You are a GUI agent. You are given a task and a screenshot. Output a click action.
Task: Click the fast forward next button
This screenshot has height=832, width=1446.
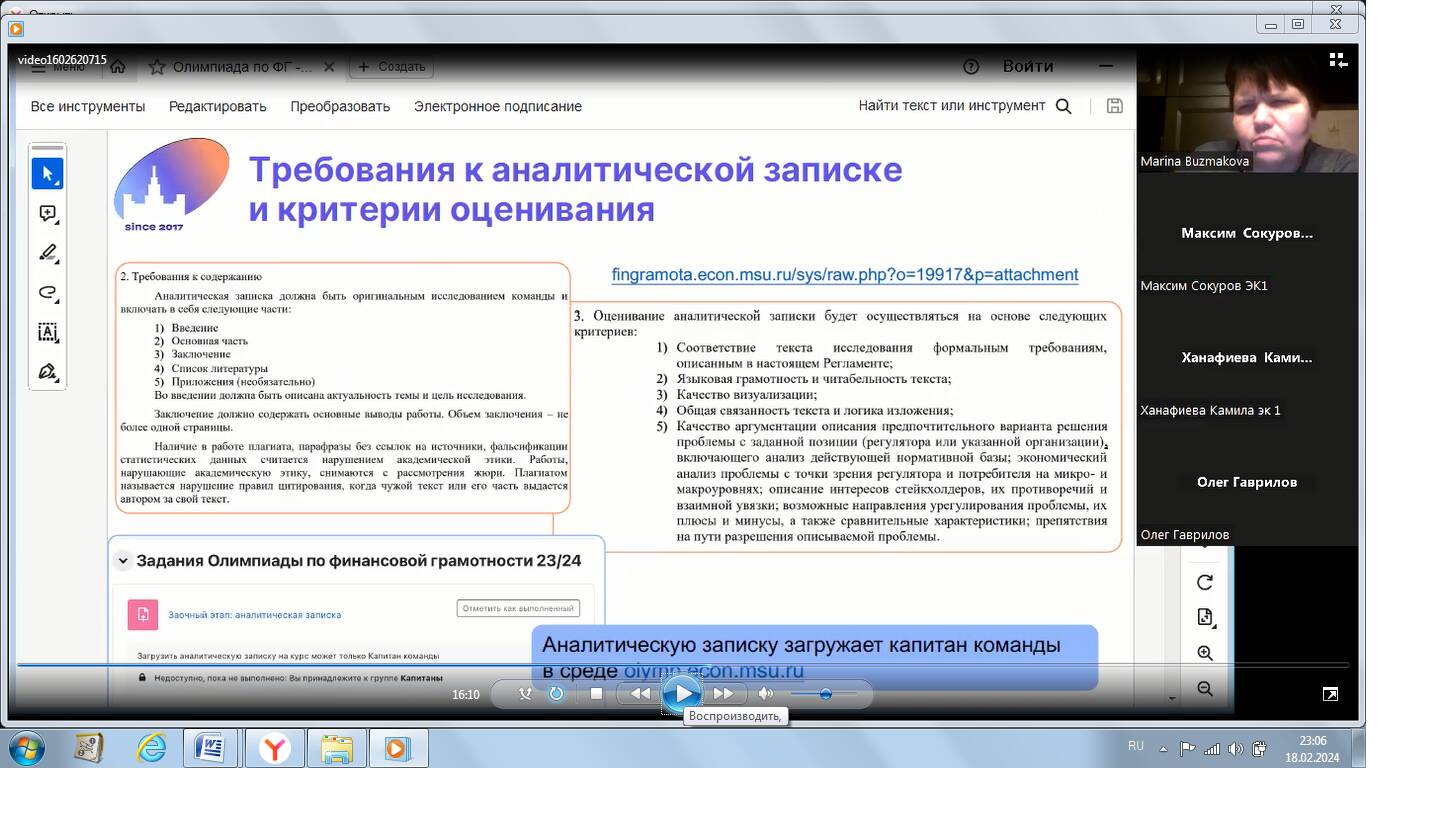(724, 693)
